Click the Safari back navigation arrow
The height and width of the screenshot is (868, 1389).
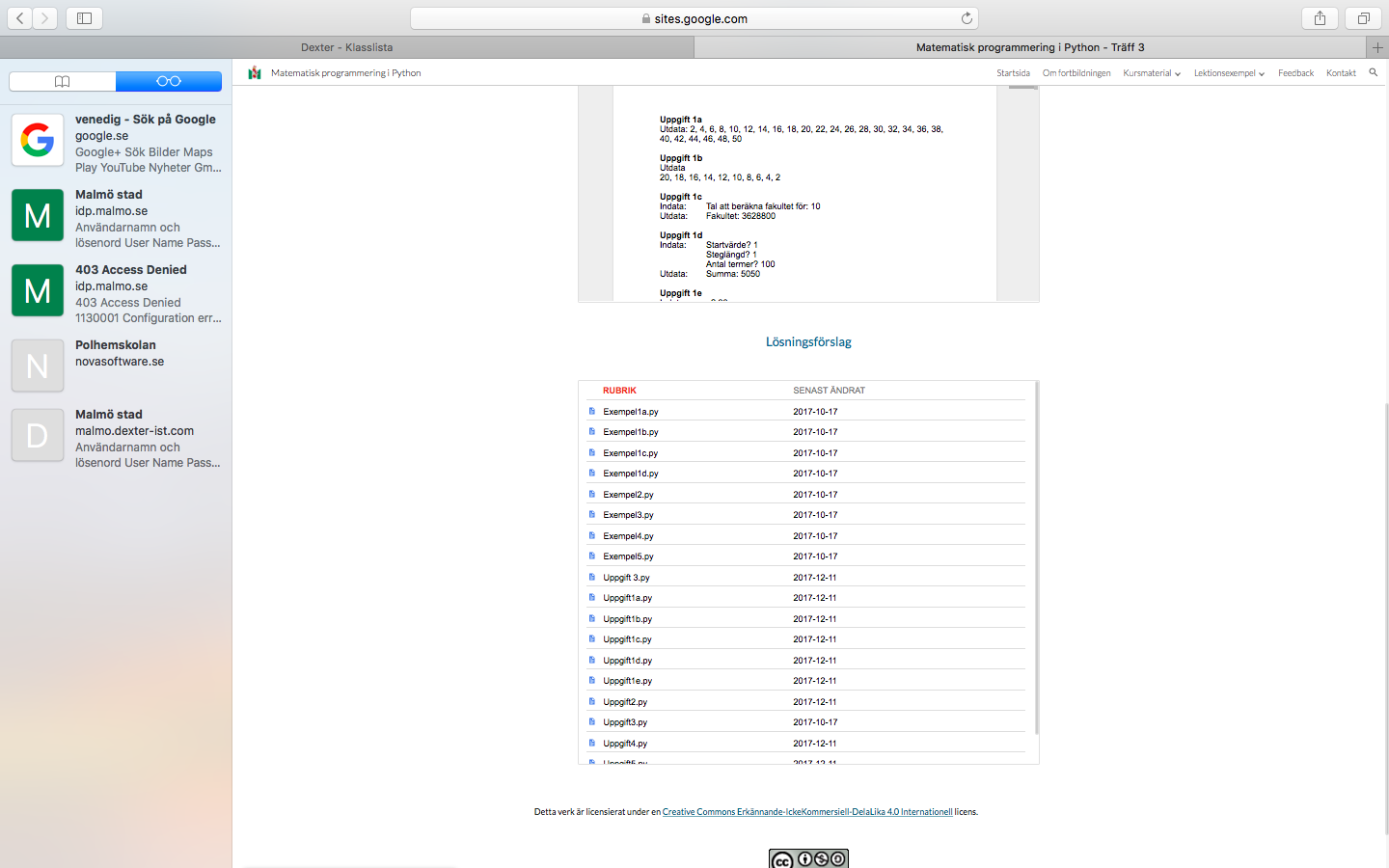(20, 18)
